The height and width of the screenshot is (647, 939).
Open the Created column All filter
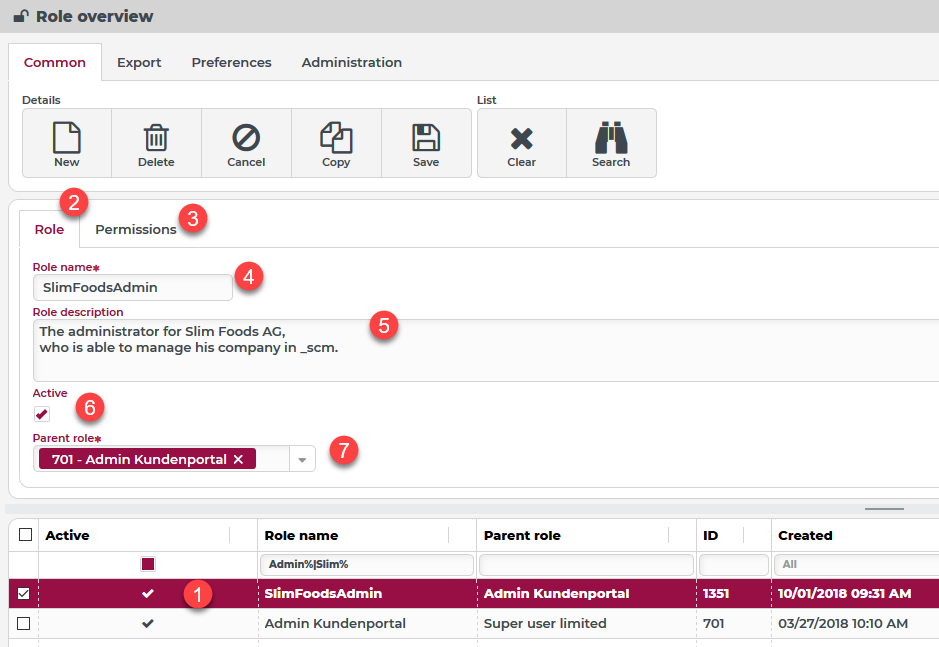pos(855,565)
